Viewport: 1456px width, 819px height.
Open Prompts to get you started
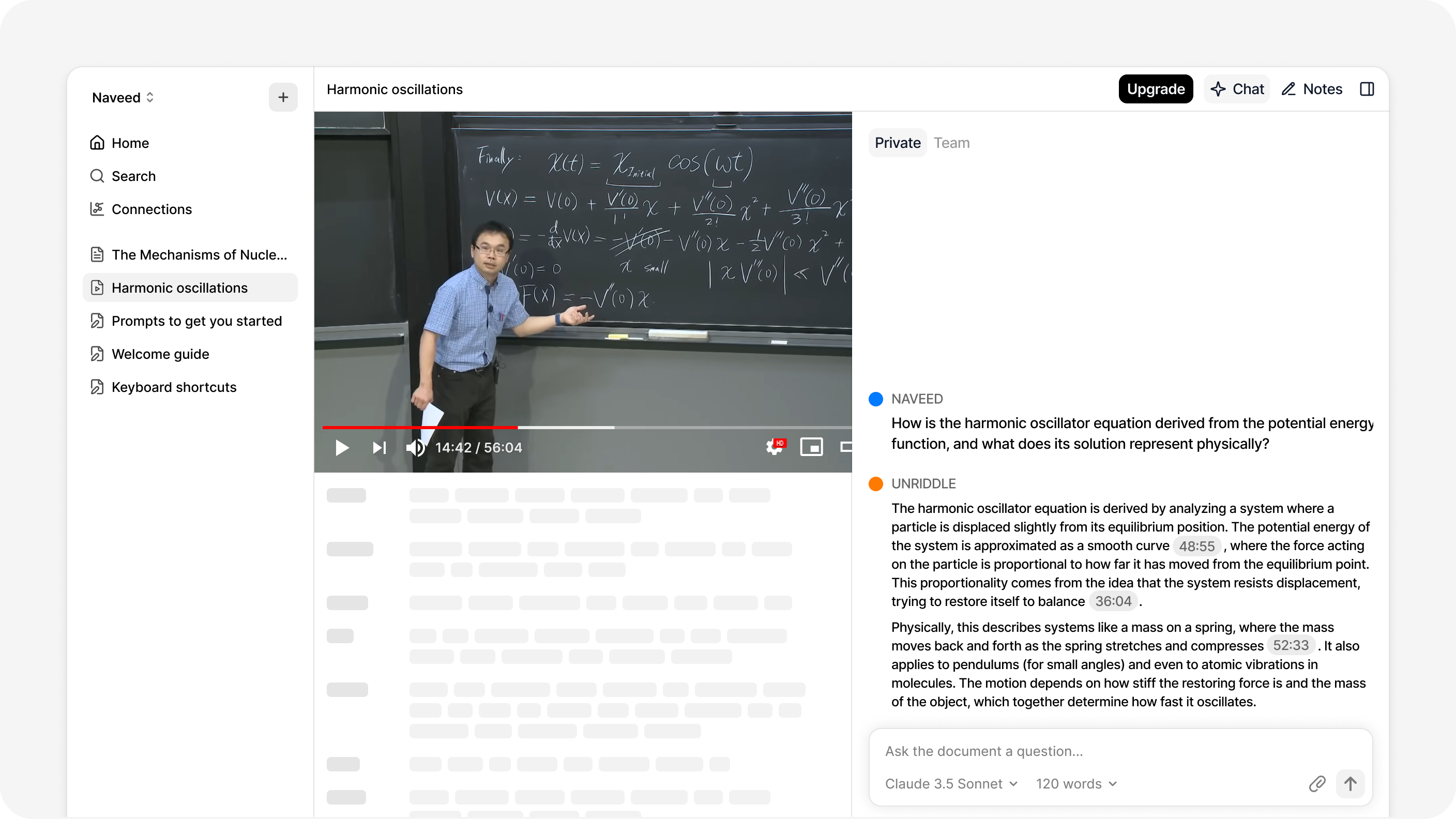(x=190, y=321)
